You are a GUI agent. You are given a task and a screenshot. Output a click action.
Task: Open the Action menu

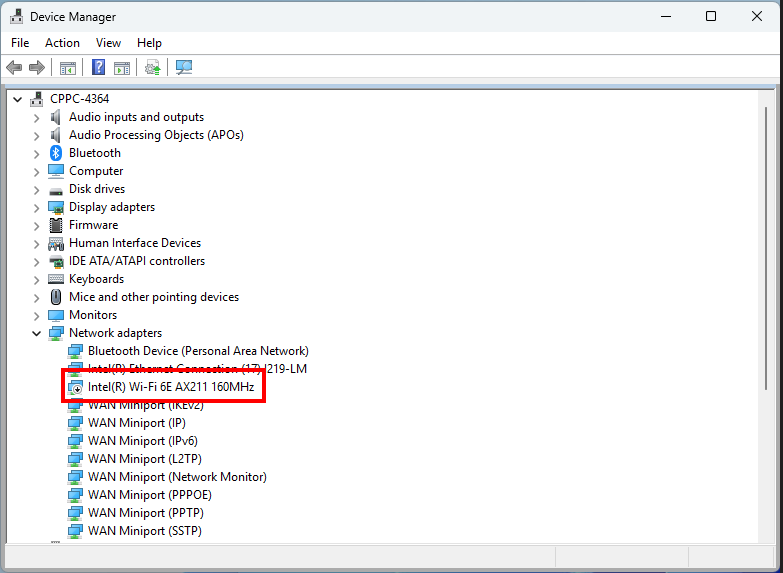(x=62, y=43)
